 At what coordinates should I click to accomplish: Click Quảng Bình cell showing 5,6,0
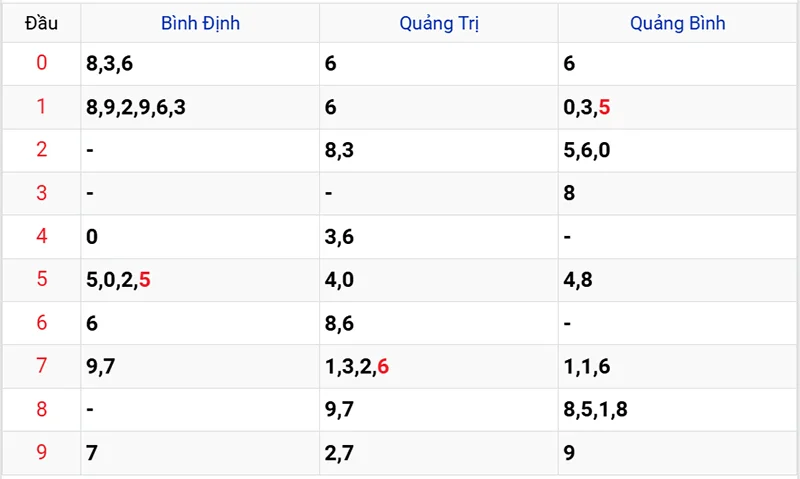click(x=587, y=151)
